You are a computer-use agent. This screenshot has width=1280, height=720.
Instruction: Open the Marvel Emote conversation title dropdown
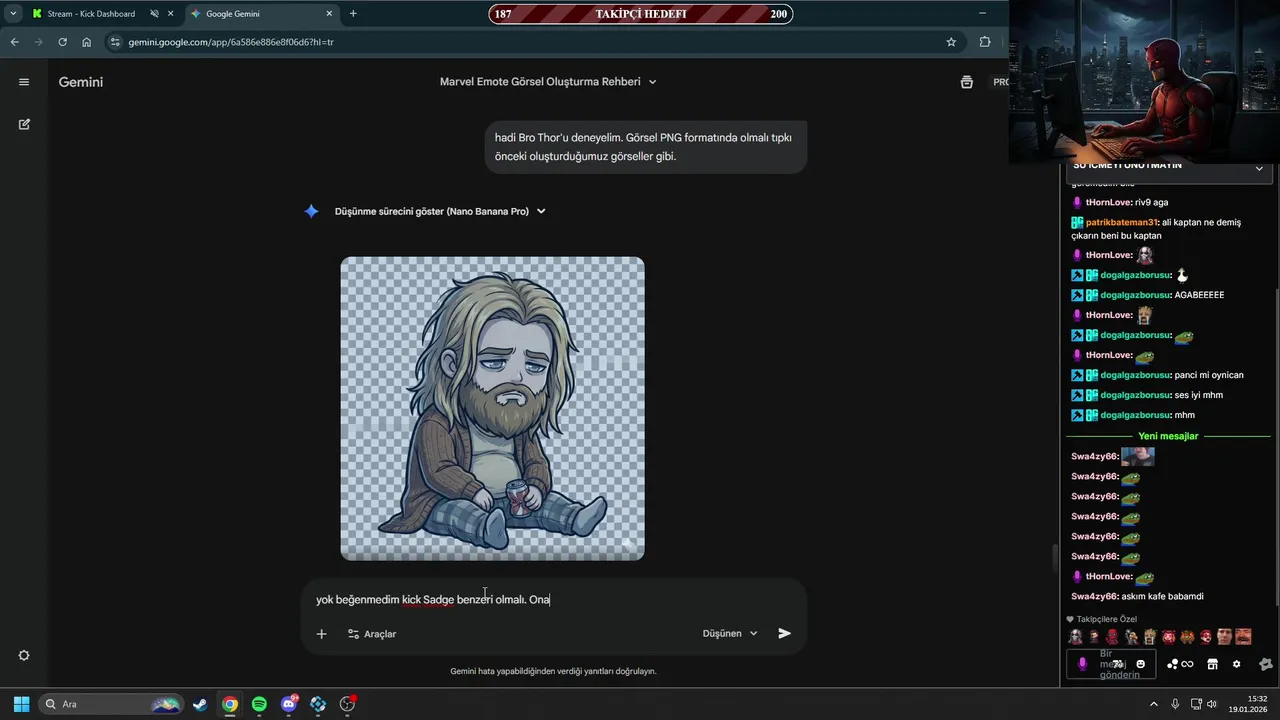548,82
